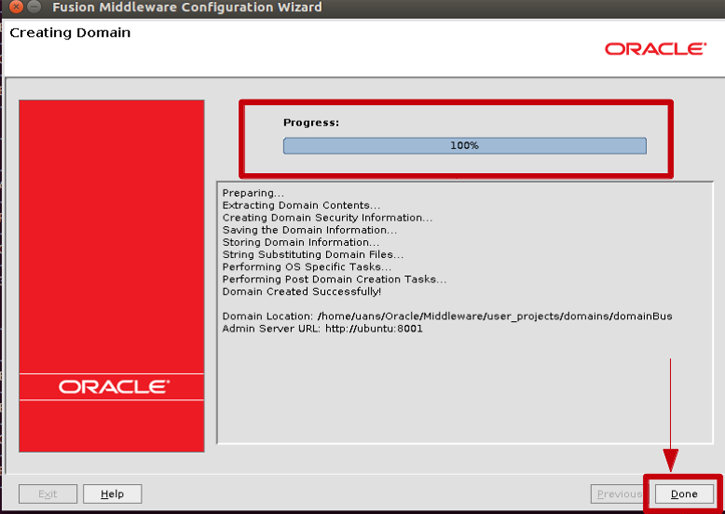Click the greyed-out Previous button
The image size is (725, 514).
(x=619, y=494)
